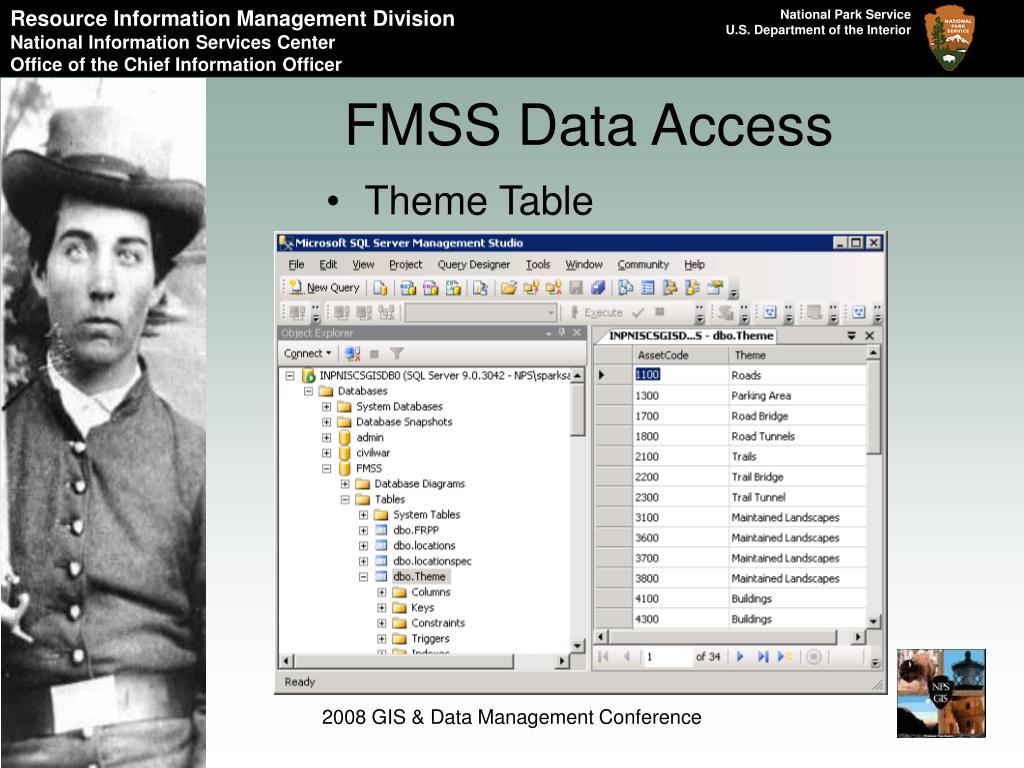Click the Analysis Services DMX Query icon
This screenshot has width=1024, height=768.
[430, 288]
